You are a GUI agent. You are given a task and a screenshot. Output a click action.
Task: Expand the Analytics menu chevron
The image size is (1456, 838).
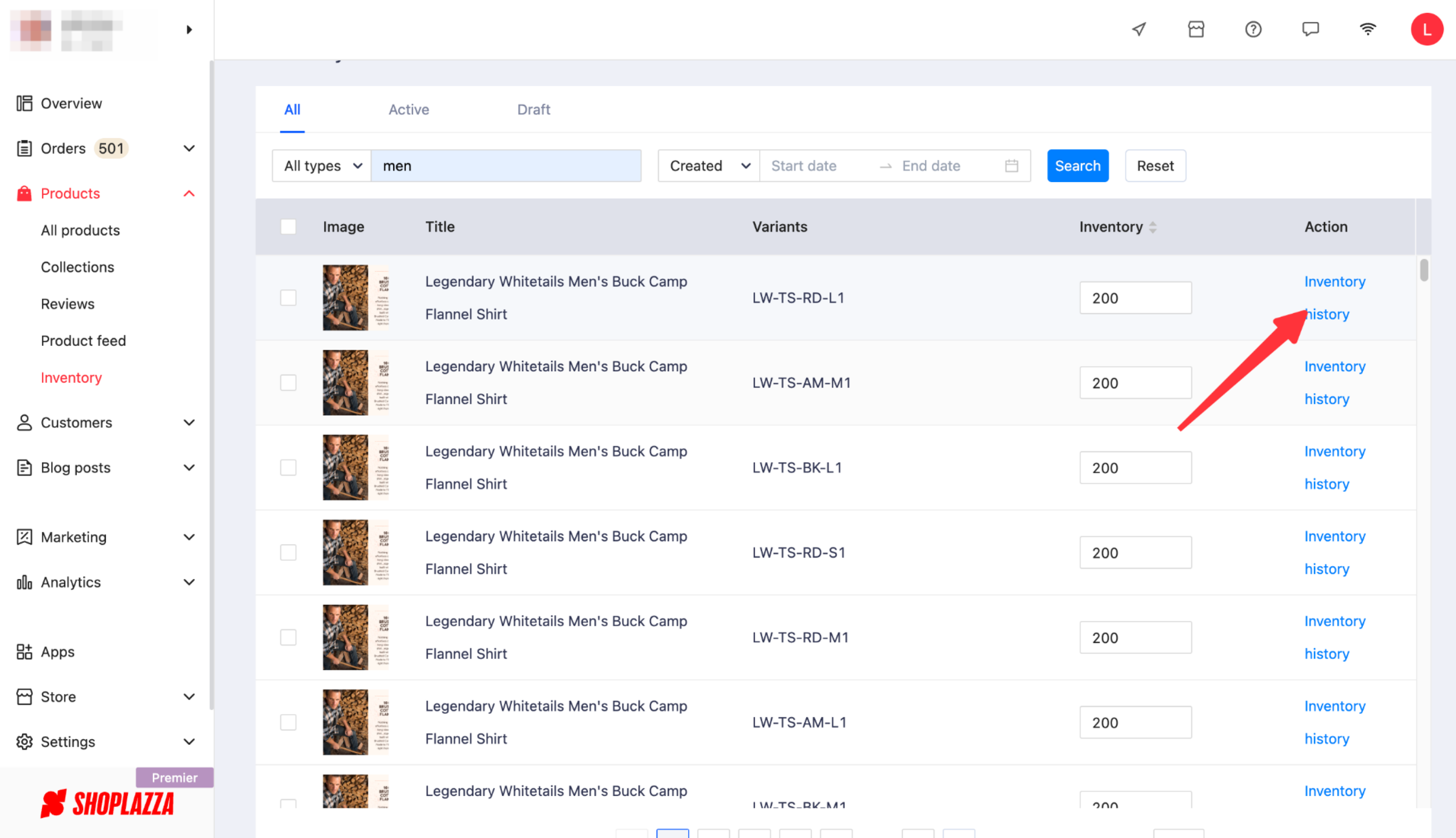pyautogui.click(x=189, y=582)
